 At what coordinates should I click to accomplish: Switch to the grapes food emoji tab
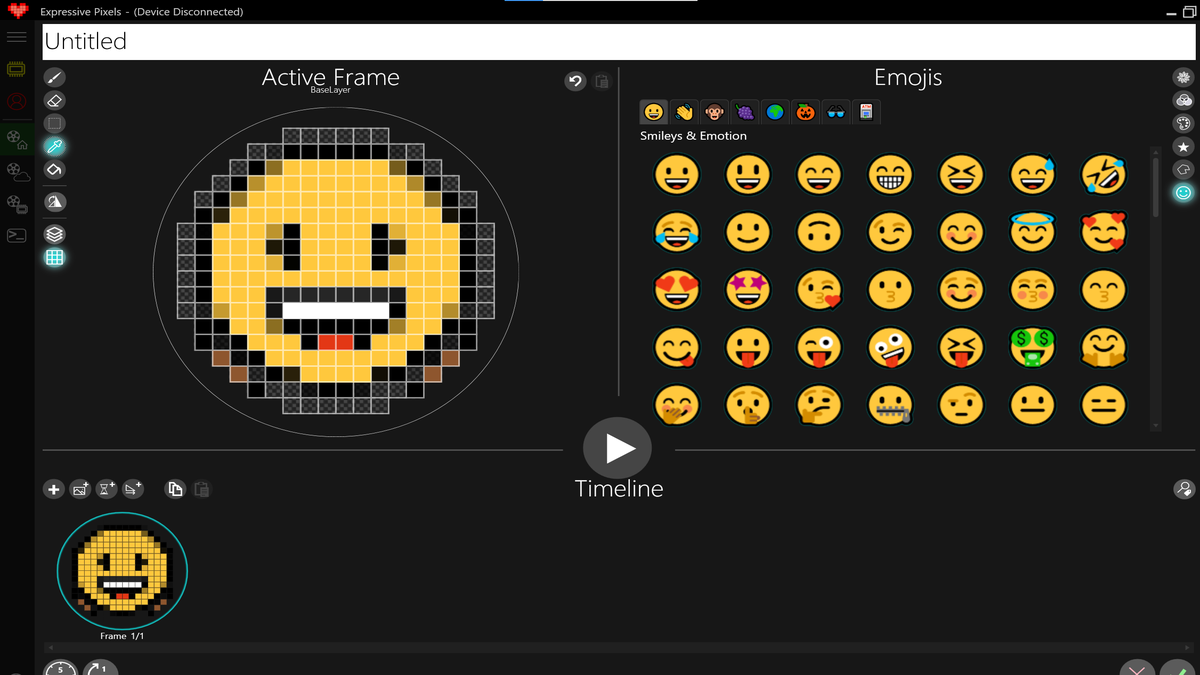(744, 112)
